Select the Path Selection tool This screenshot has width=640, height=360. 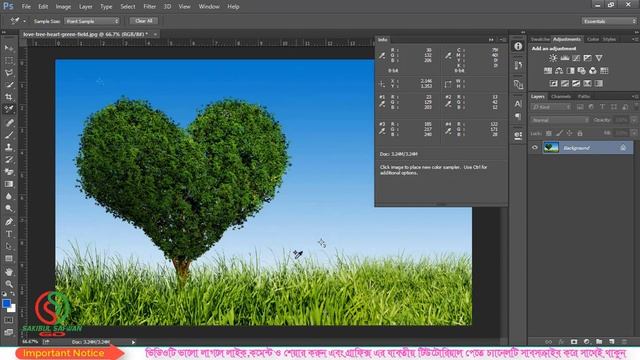coord(9,247)
